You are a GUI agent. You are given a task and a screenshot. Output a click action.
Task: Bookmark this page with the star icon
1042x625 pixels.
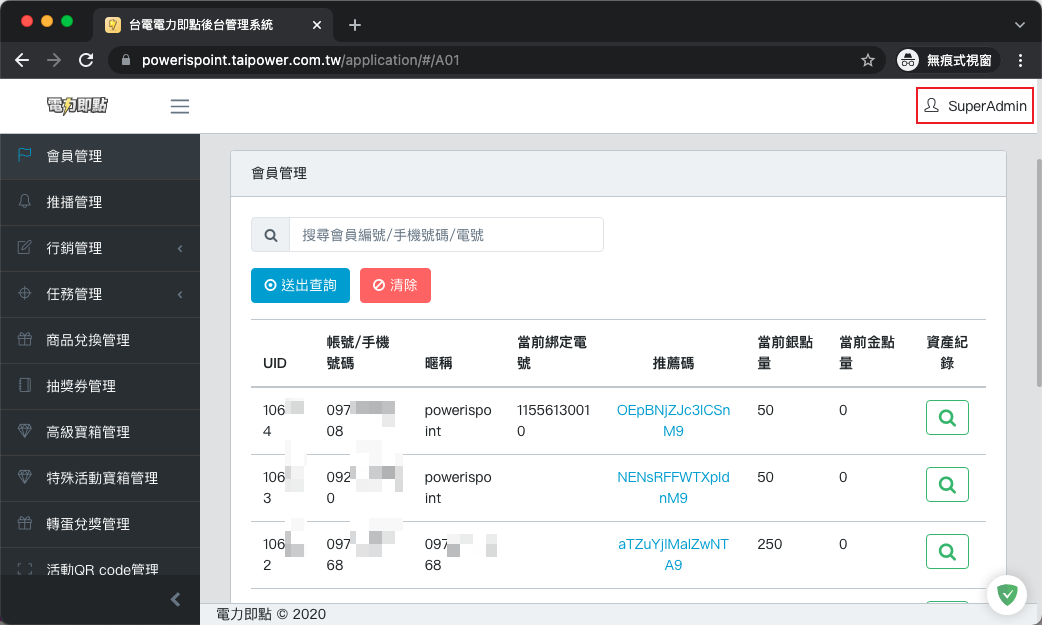867,61
